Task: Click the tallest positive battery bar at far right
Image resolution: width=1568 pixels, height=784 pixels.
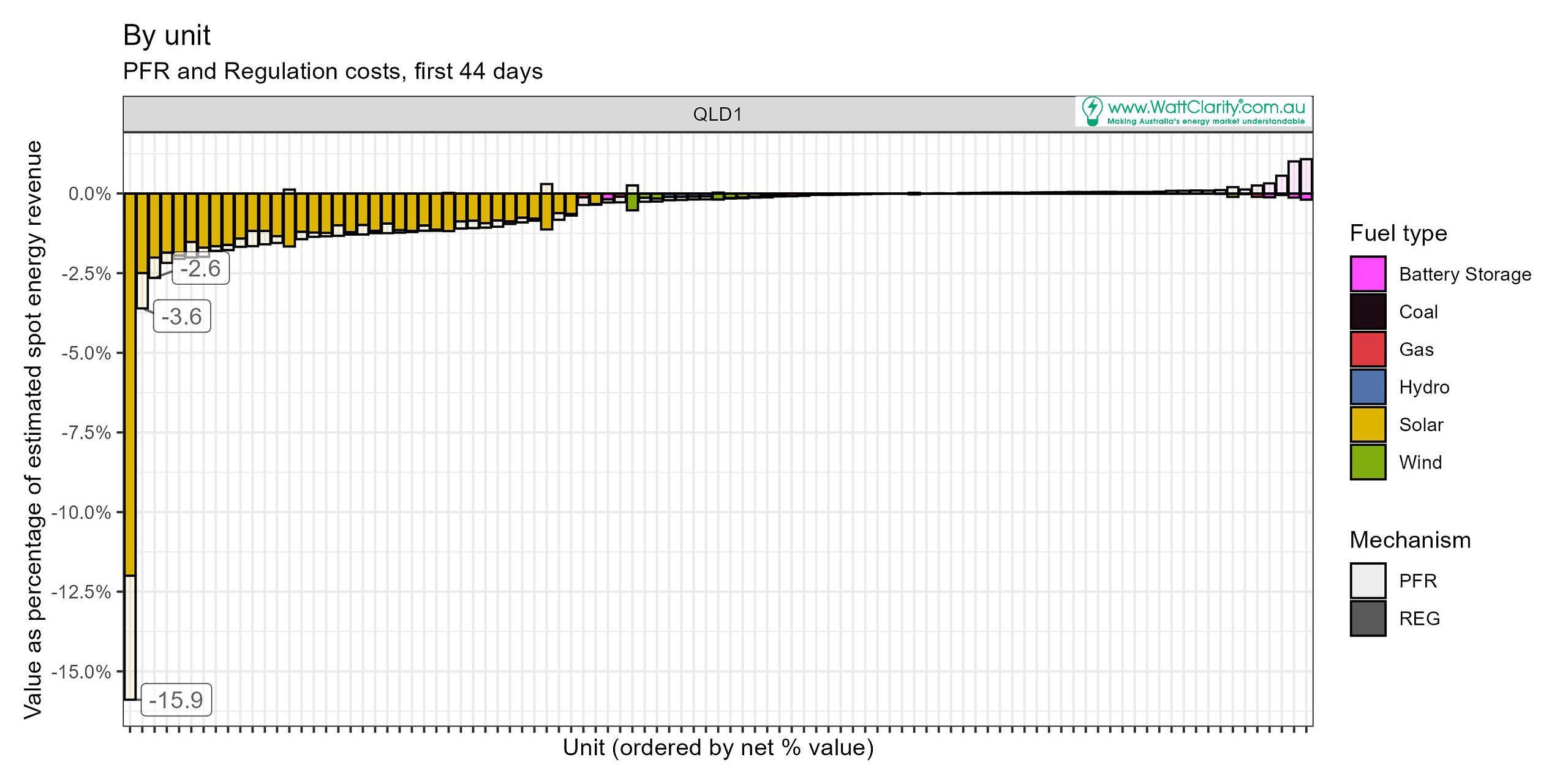Action: [x=1306, y=176]
